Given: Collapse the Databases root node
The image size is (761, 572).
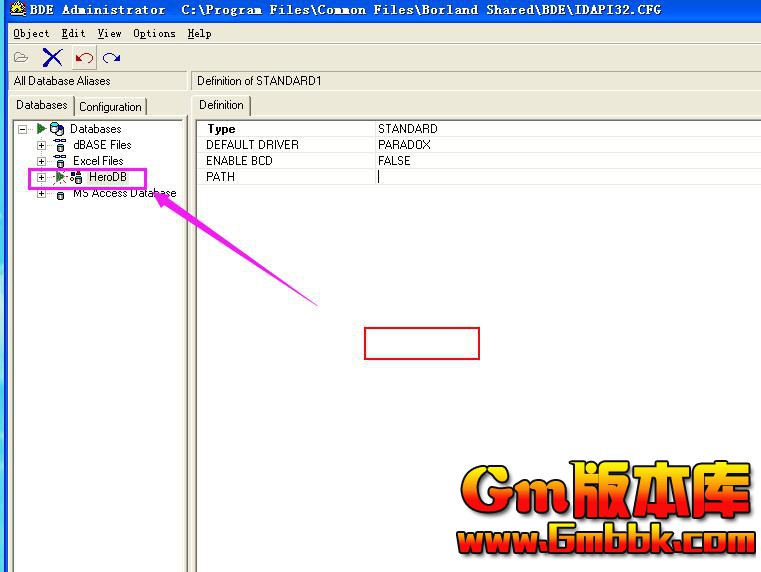Looking at the screenshot, I should [23, 129].
